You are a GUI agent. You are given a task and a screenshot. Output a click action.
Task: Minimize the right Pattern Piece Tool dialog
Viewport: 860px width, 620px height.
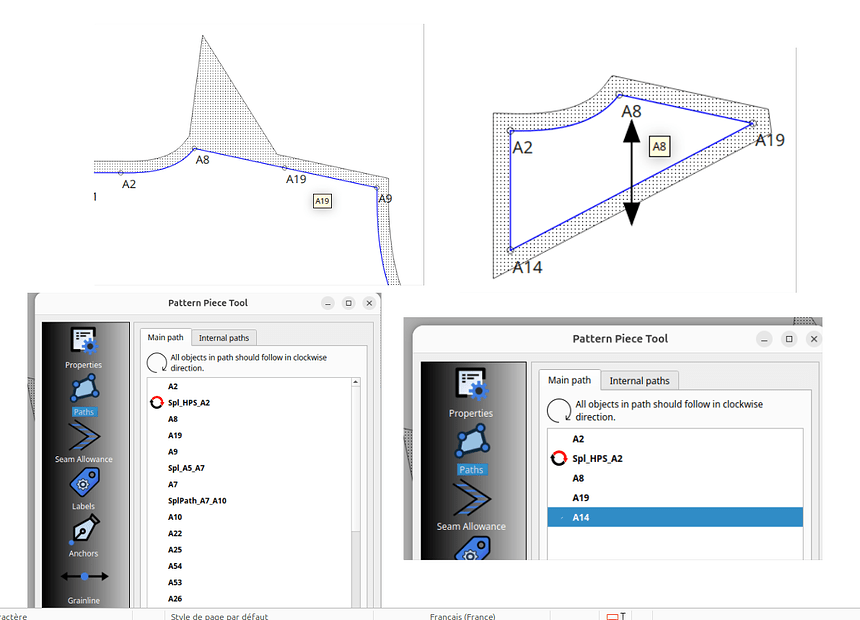click(x=764, y=340)
